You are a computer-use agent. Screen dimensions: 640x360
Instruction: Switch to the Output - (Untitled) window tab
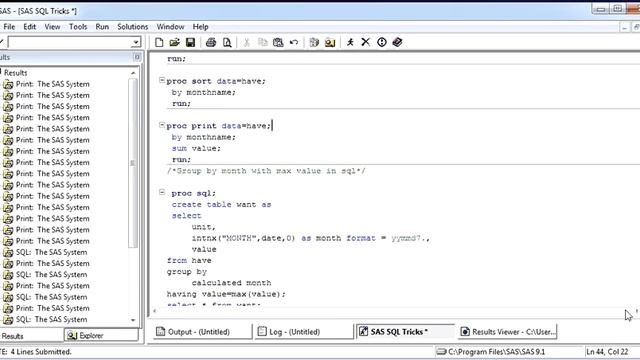[202, 332]
